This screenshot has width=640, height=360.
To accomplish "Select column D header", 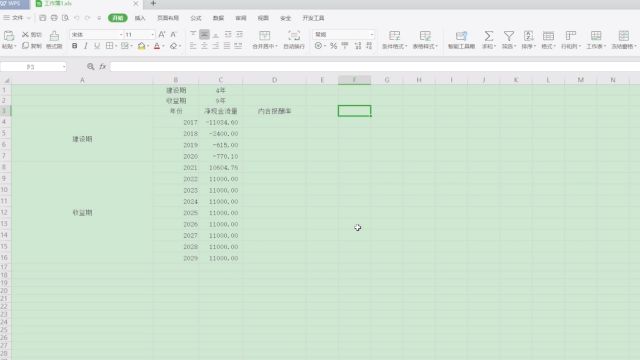I will click(x=274, y=80).
